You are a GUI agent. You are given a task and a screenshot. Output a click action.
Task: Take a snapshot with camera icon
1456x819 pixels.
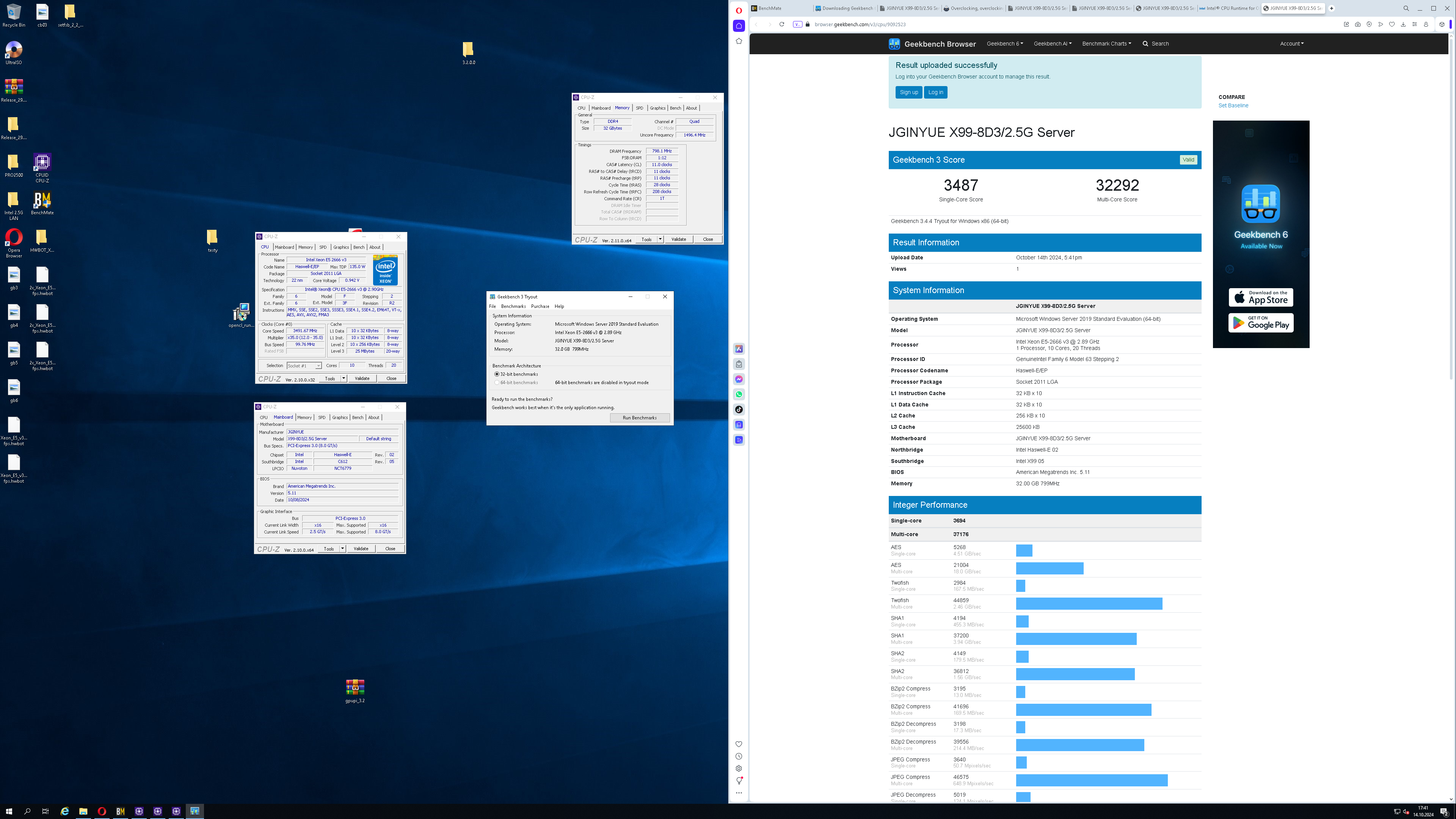(1358, 24)
